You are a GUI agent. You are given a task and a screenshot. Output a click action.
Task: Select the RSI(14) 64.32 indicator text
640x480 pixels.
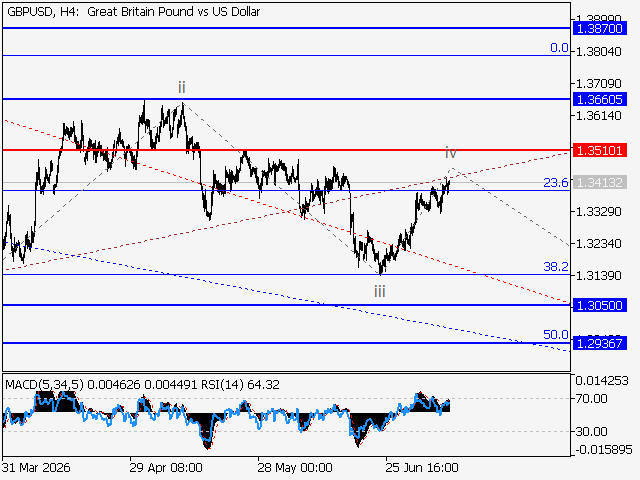pos(240,384)
